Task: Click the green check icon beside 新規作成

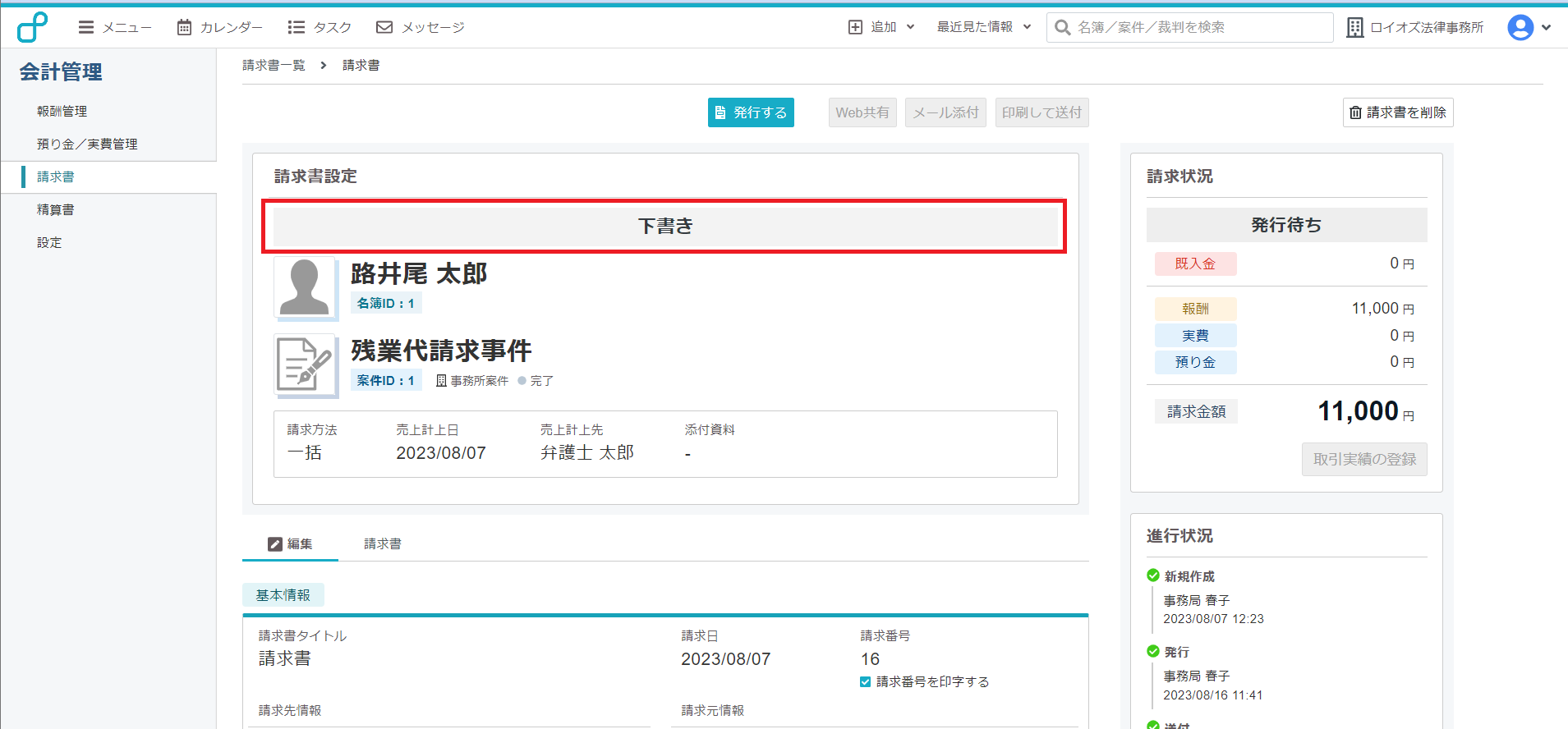Action: (x=1153, y=575)
